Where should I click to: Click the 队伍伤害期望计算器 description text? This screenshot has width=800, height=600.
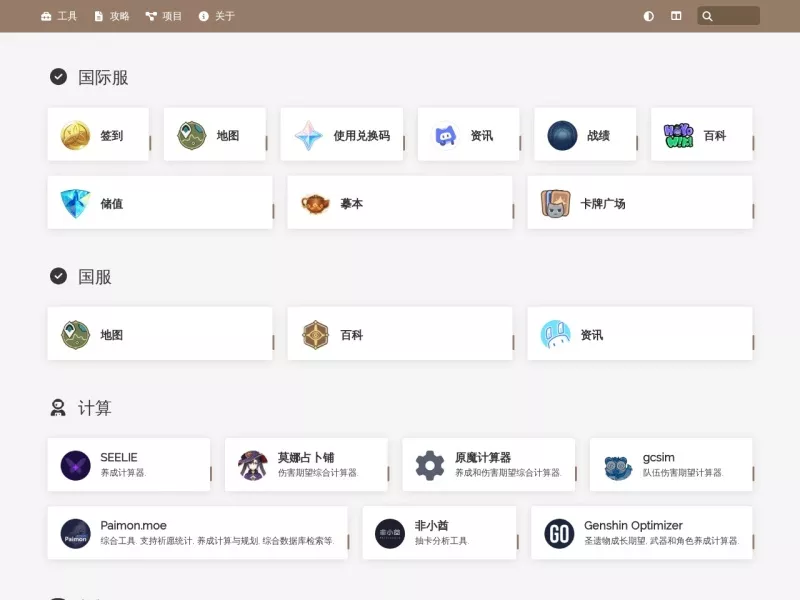pyautogui.click(x=683, y=473)
